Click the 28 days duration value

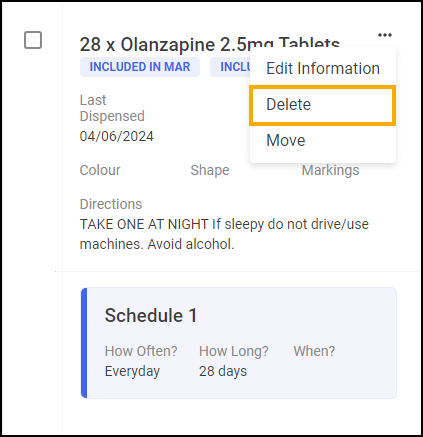[223, 371]
